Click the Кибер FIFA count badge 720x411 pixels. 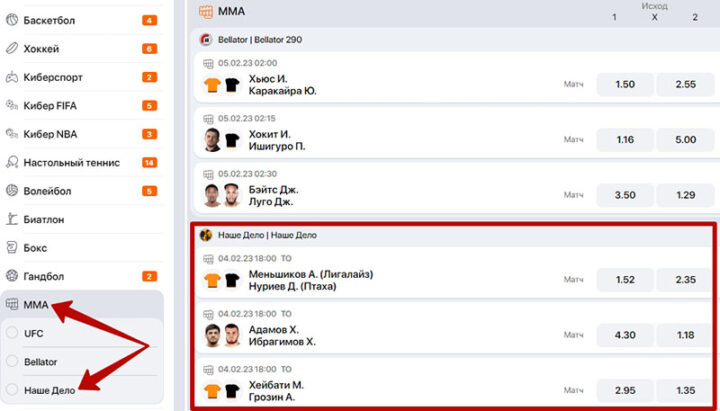click(x=149, y=105)
